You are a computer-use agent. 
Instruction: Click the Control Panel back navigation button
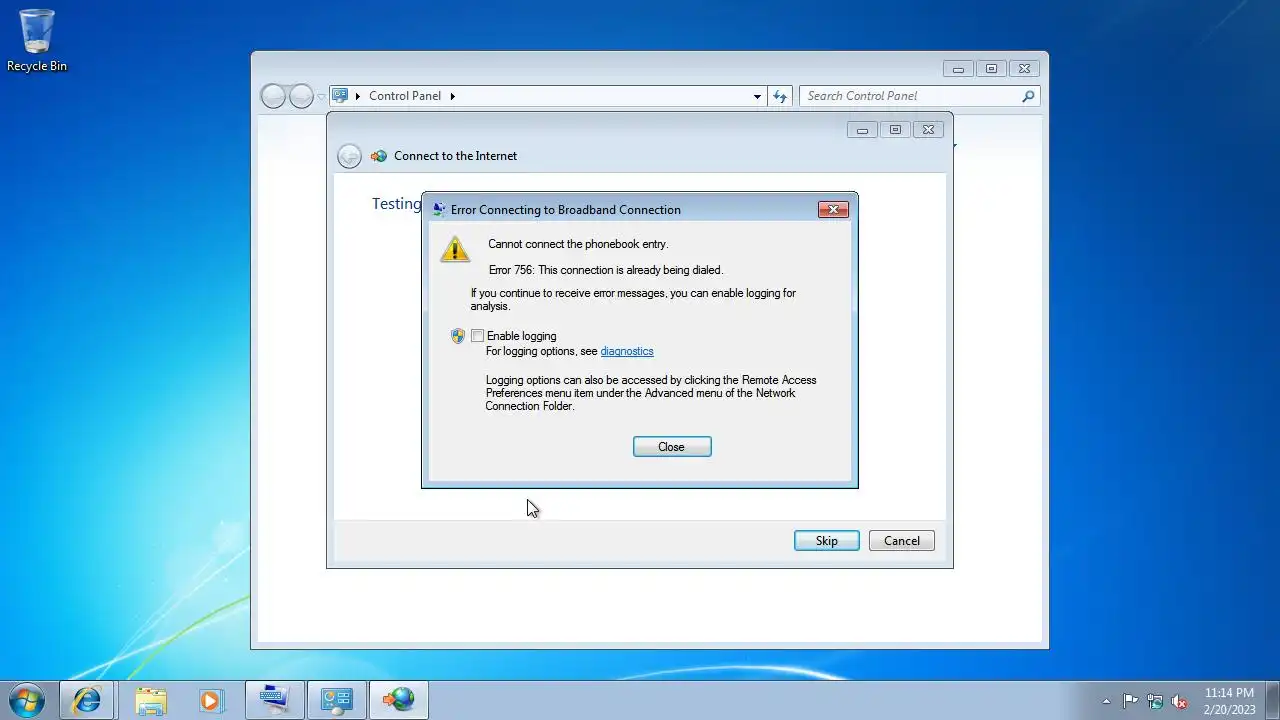click(x=273, y=96)
